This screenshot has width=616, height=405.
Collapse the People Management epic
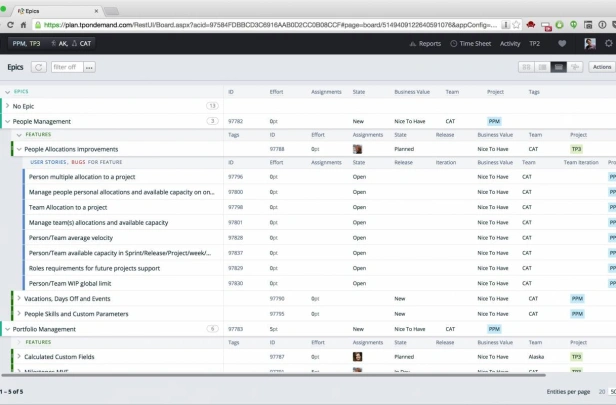click(7, 121)
